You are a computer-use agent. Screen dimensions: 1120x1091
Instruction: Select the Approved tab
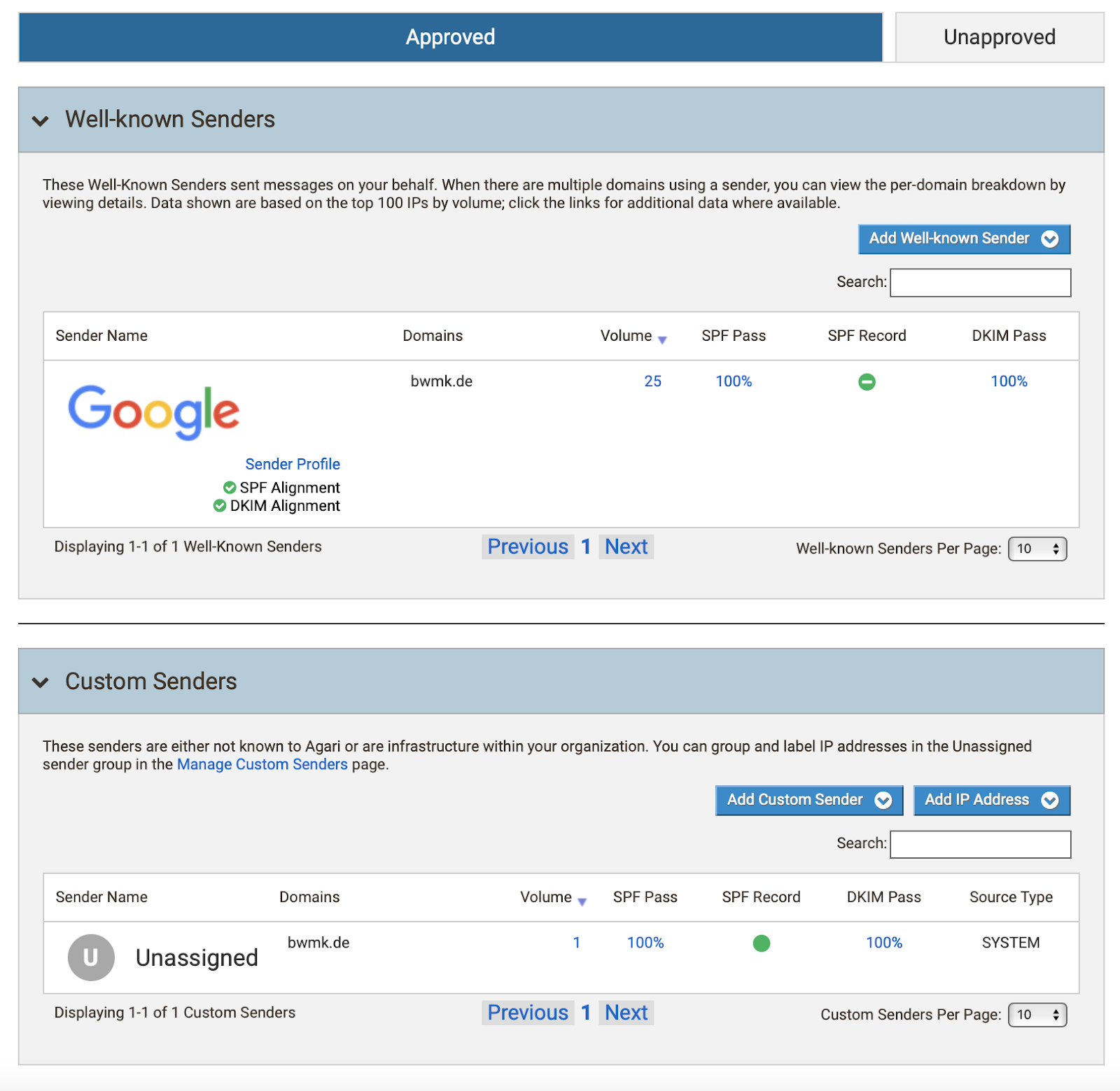[x=450, y=37]
